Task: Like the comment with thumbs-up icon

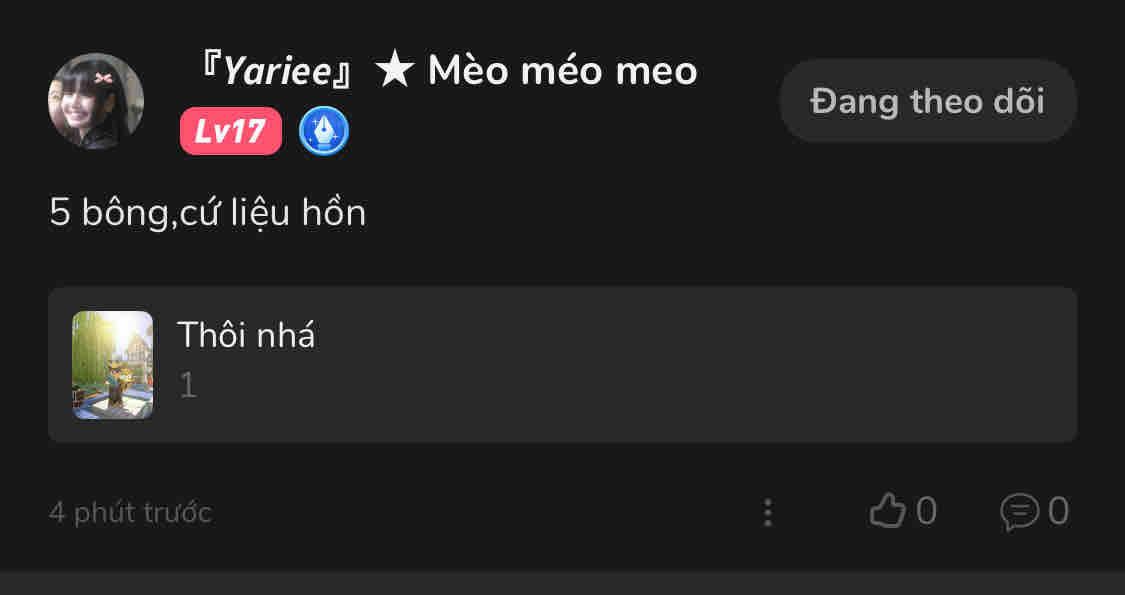Action: [x=886, y=512]
